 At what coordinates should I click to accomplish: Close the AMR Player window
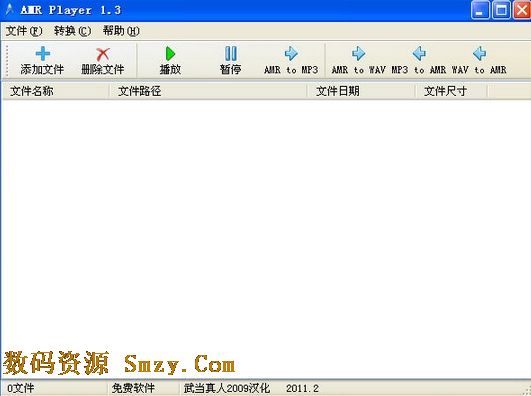point(522,10)
